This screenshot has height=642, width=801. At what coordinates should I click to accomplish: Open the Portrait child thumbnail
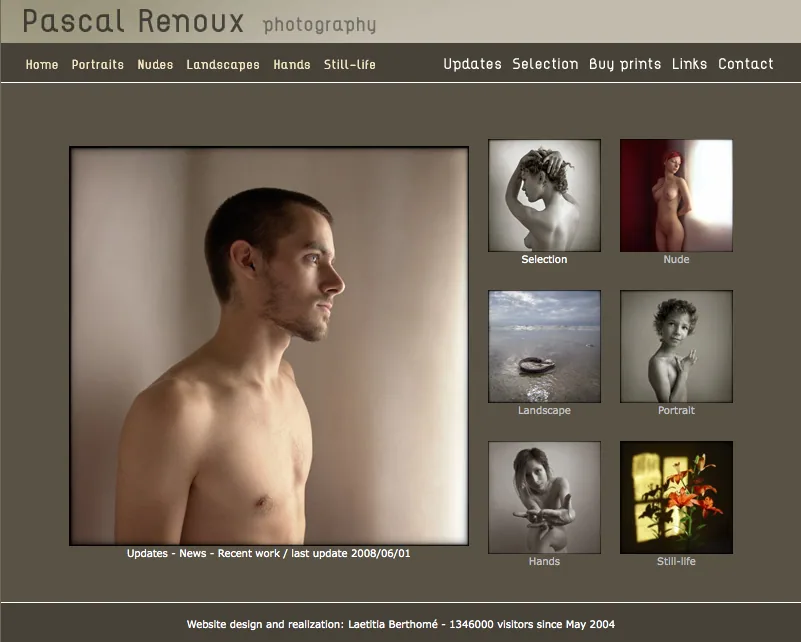coord(676,346)
